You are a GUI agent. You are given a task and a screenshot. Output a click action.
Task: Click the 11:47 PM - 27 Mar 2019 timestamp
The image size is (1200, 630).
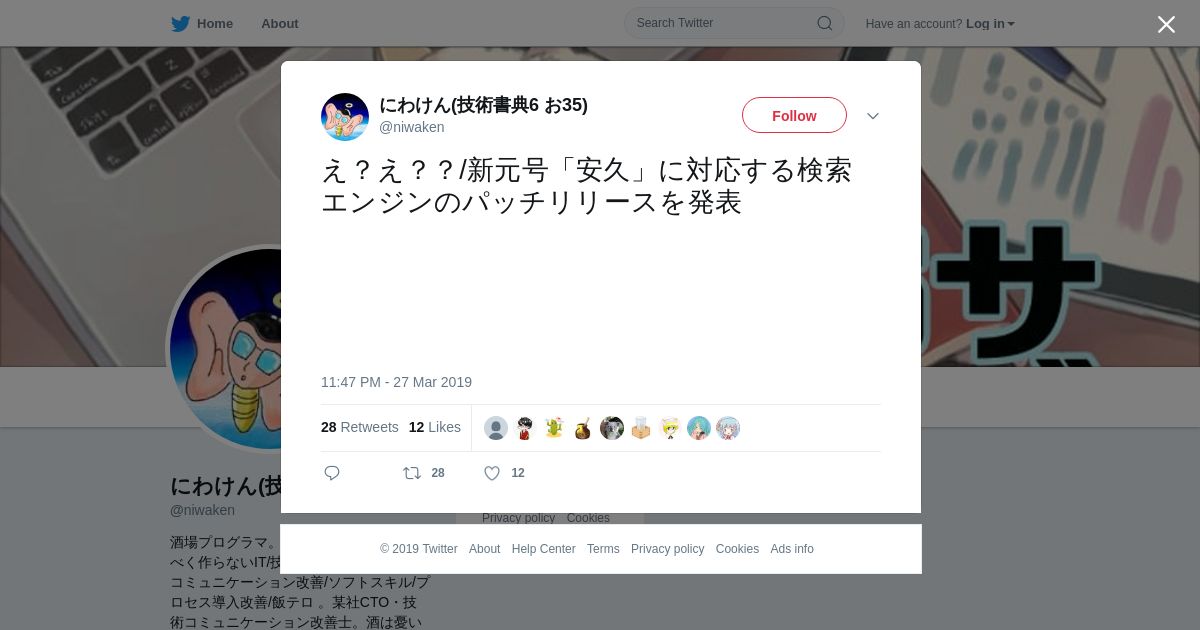396,382
